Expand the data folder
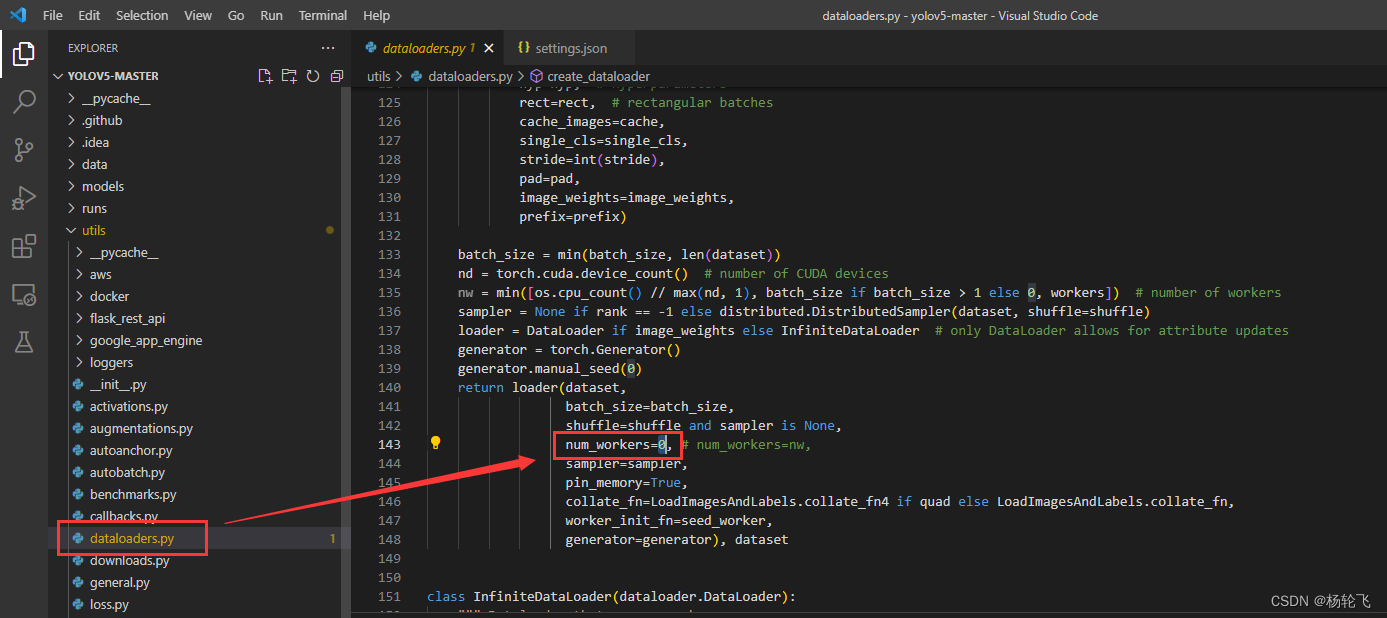The image size is (1387, 618). [94, 164]
